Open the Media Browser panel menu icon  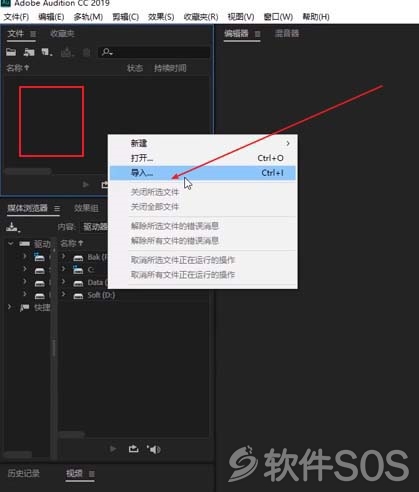click(x=57, y=209)
